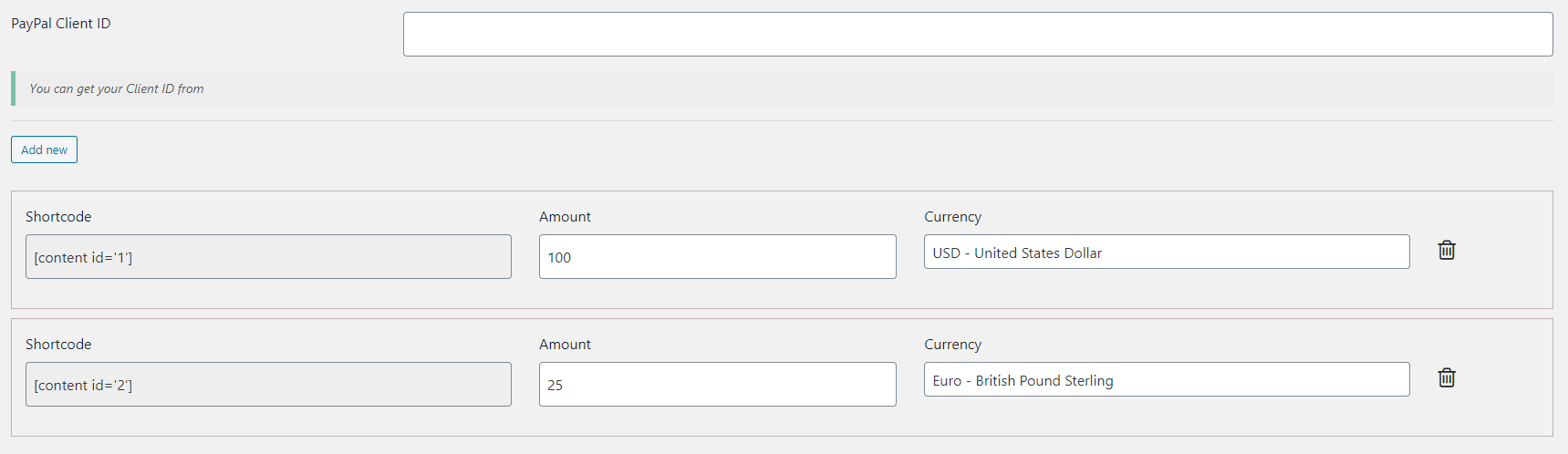
Task: Click the Shortcode label in first row
Action: [x=58, y=216]
